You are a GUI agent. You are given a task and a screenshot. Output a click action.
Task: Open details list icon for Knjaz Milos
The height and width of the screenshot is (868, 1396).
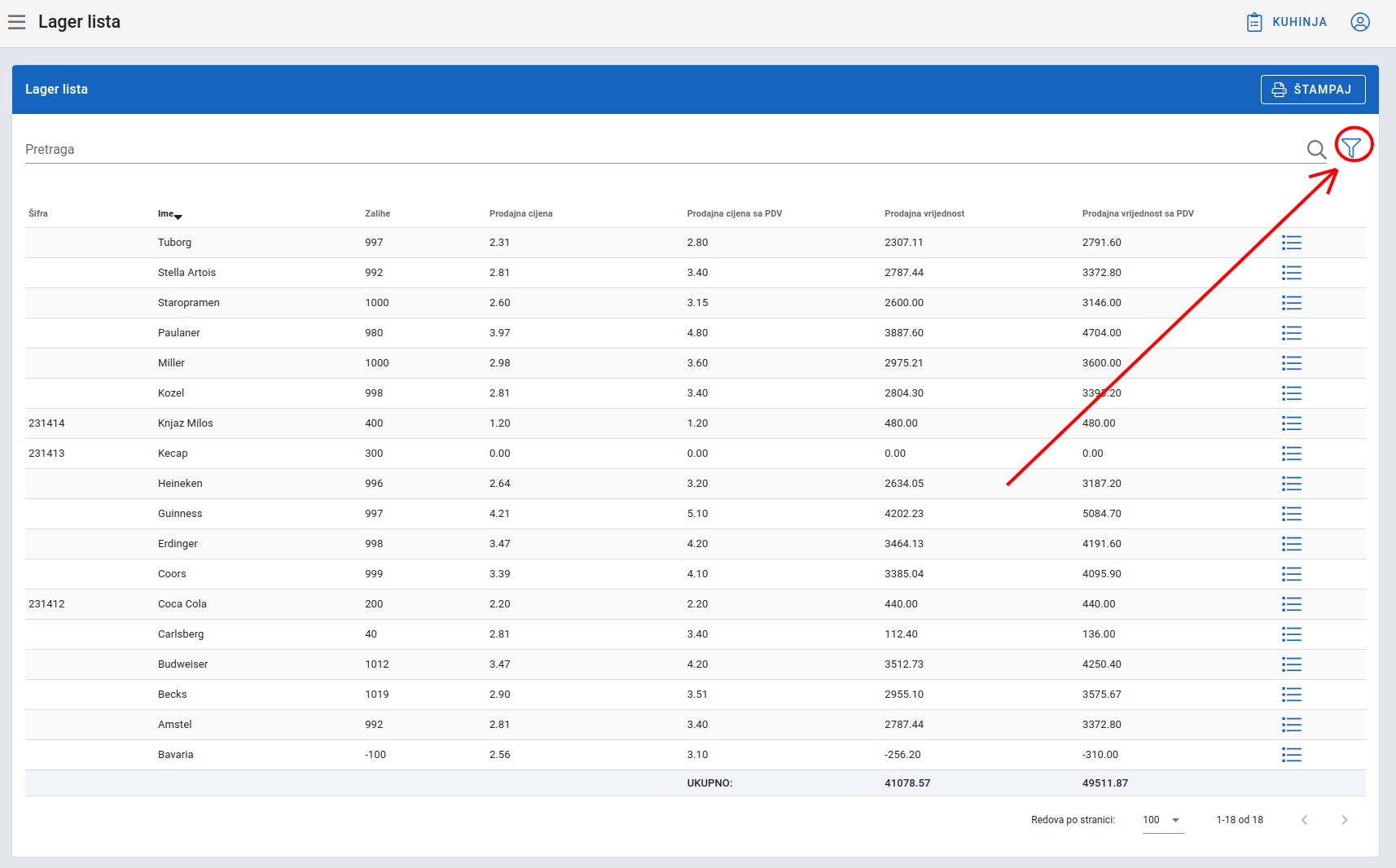click(1292, 423)
